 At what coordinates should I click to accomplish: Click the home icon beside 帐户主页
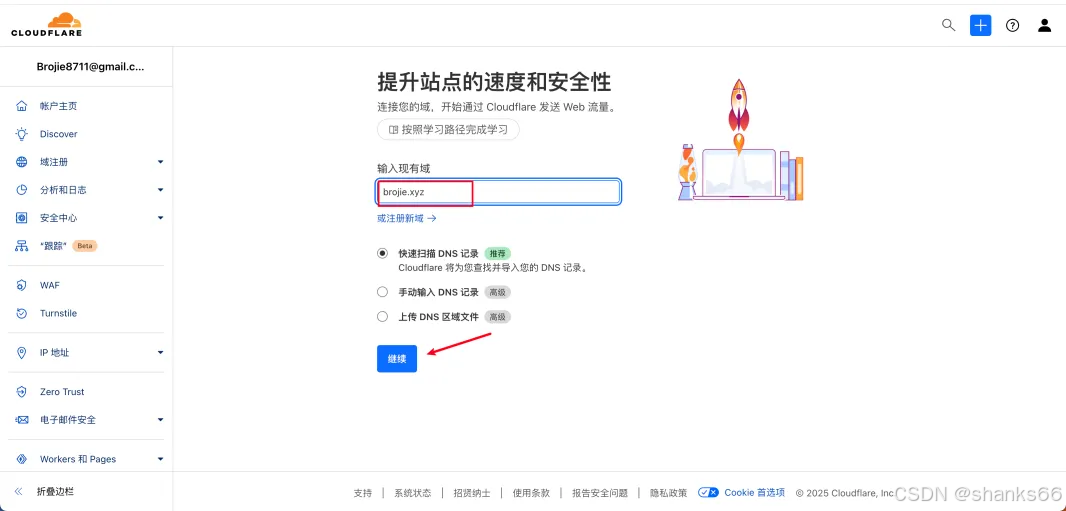pyautogui.click(x=22, y=106)
